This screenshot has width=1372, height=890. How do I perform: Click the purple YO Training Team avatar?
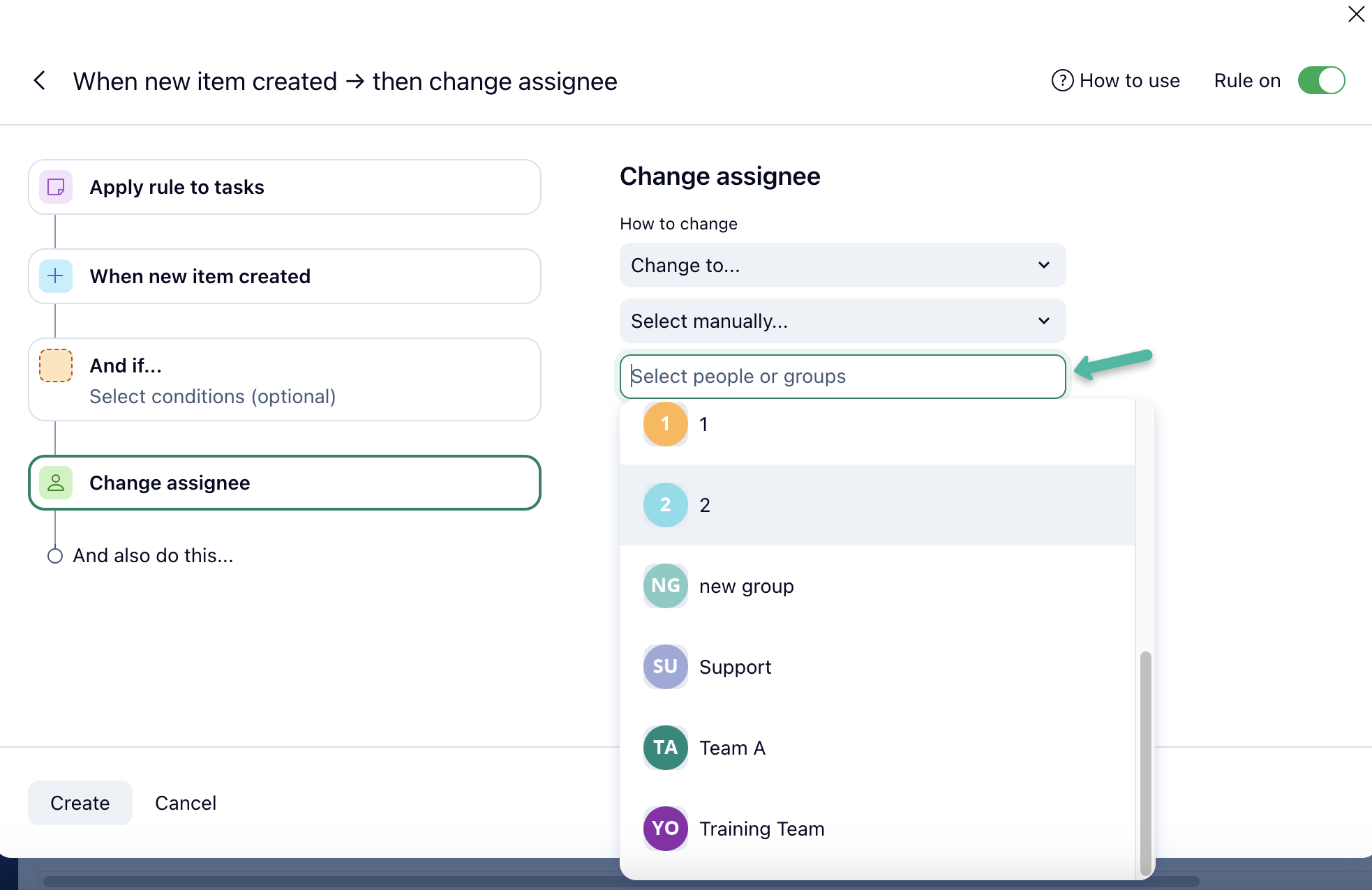[665, 829]
